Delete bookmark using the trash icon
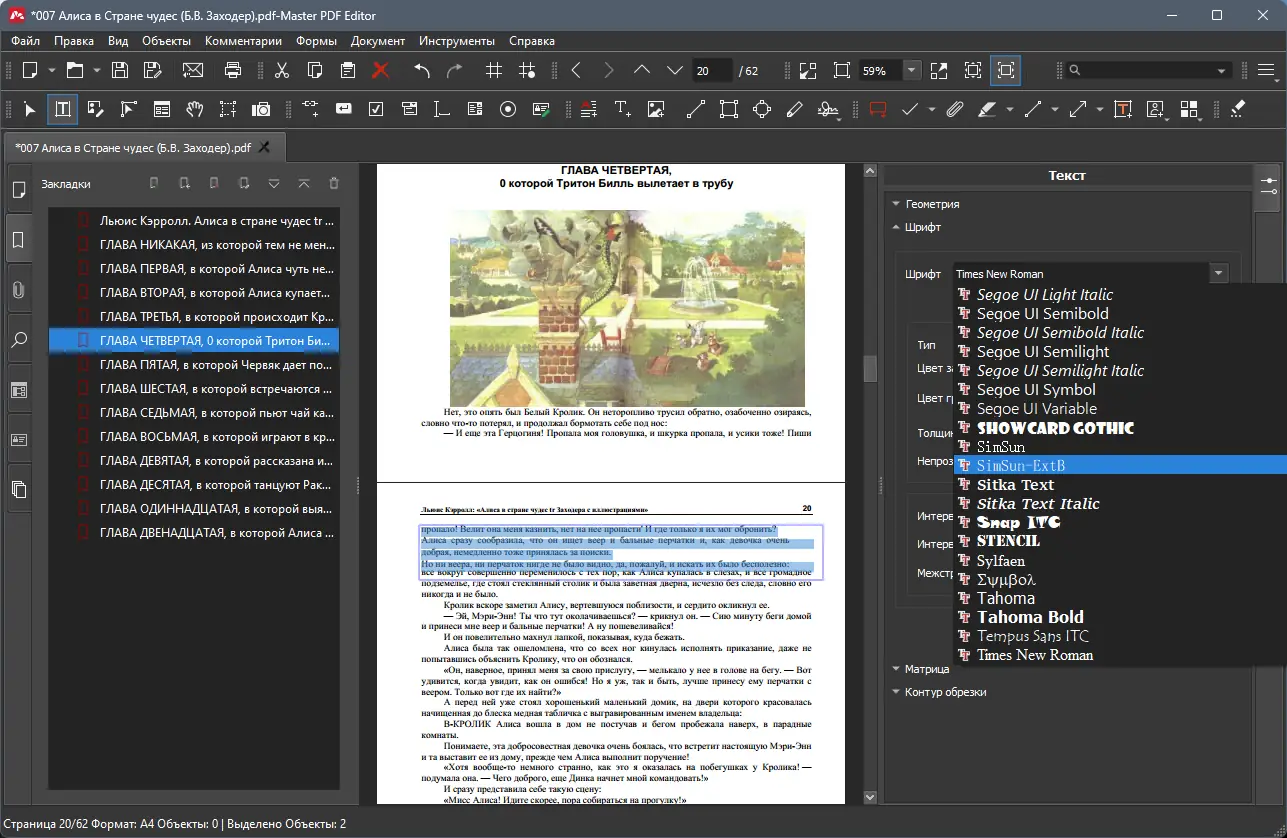Screen dimensions: 1287x838 (x=334, y=183)
